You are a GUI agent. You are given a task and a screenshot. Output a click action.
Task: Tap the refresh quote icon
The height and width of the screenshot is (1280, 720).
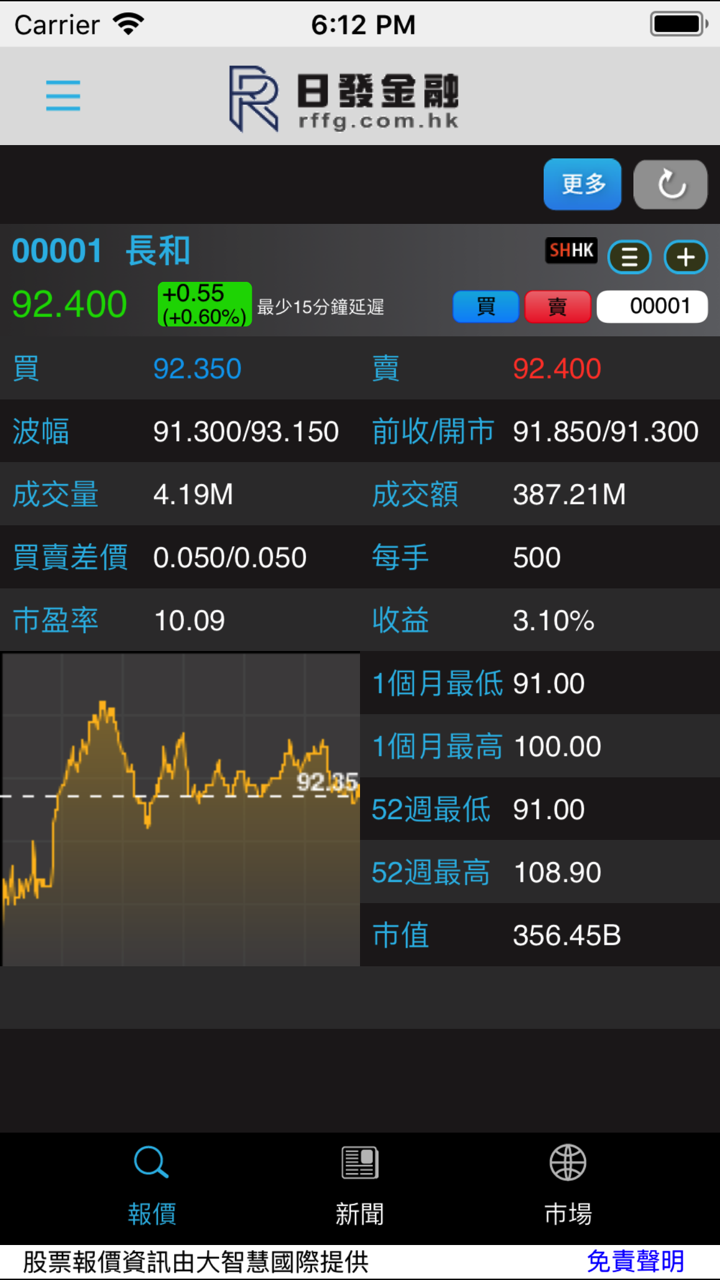(670, 184)
